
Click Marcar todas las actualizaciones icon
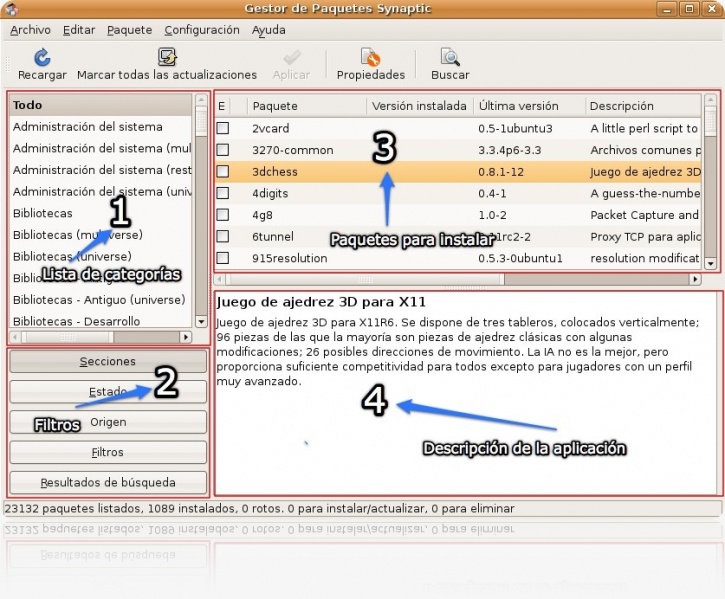167,58
